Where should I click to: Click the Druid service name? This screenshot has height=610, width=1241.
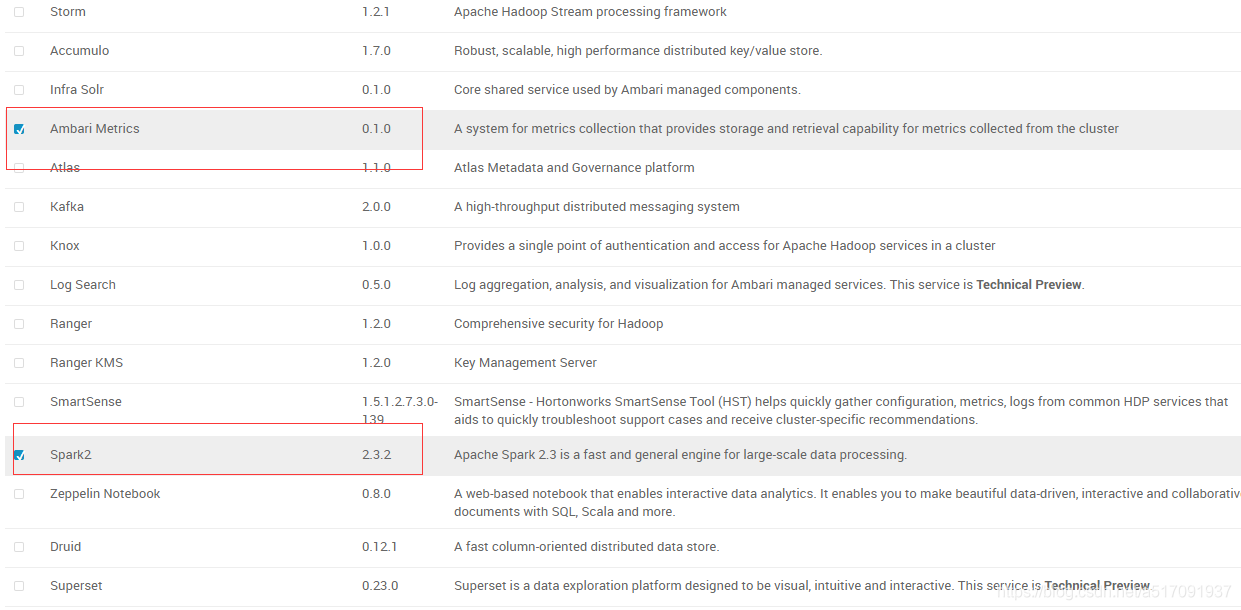pyautogui.click(x=66, y=547)
